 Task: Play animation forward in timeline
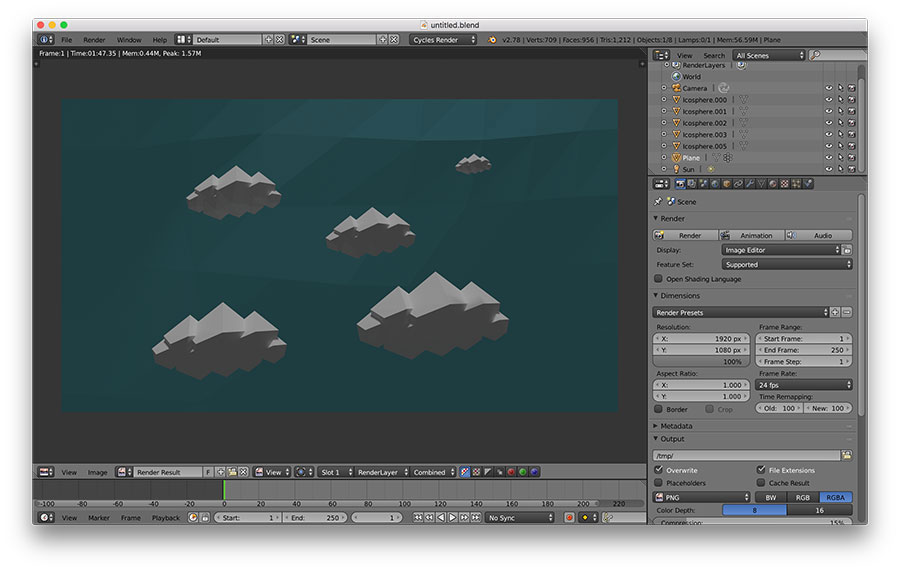click(452, 517)
